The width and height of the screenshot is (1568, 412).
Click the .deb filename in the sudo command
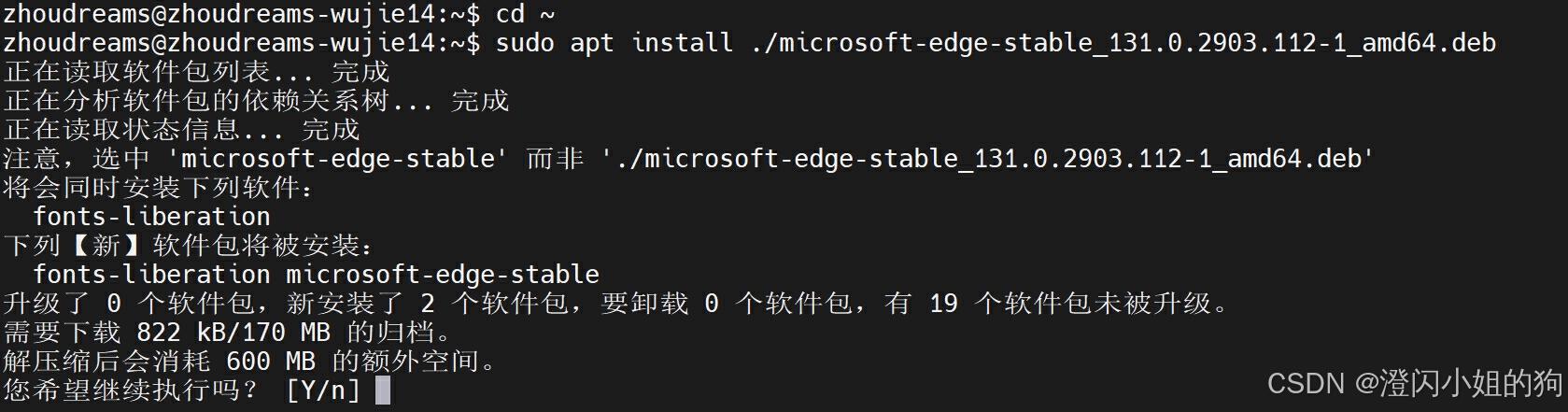pyautogui.click(x=1123, y=43)
